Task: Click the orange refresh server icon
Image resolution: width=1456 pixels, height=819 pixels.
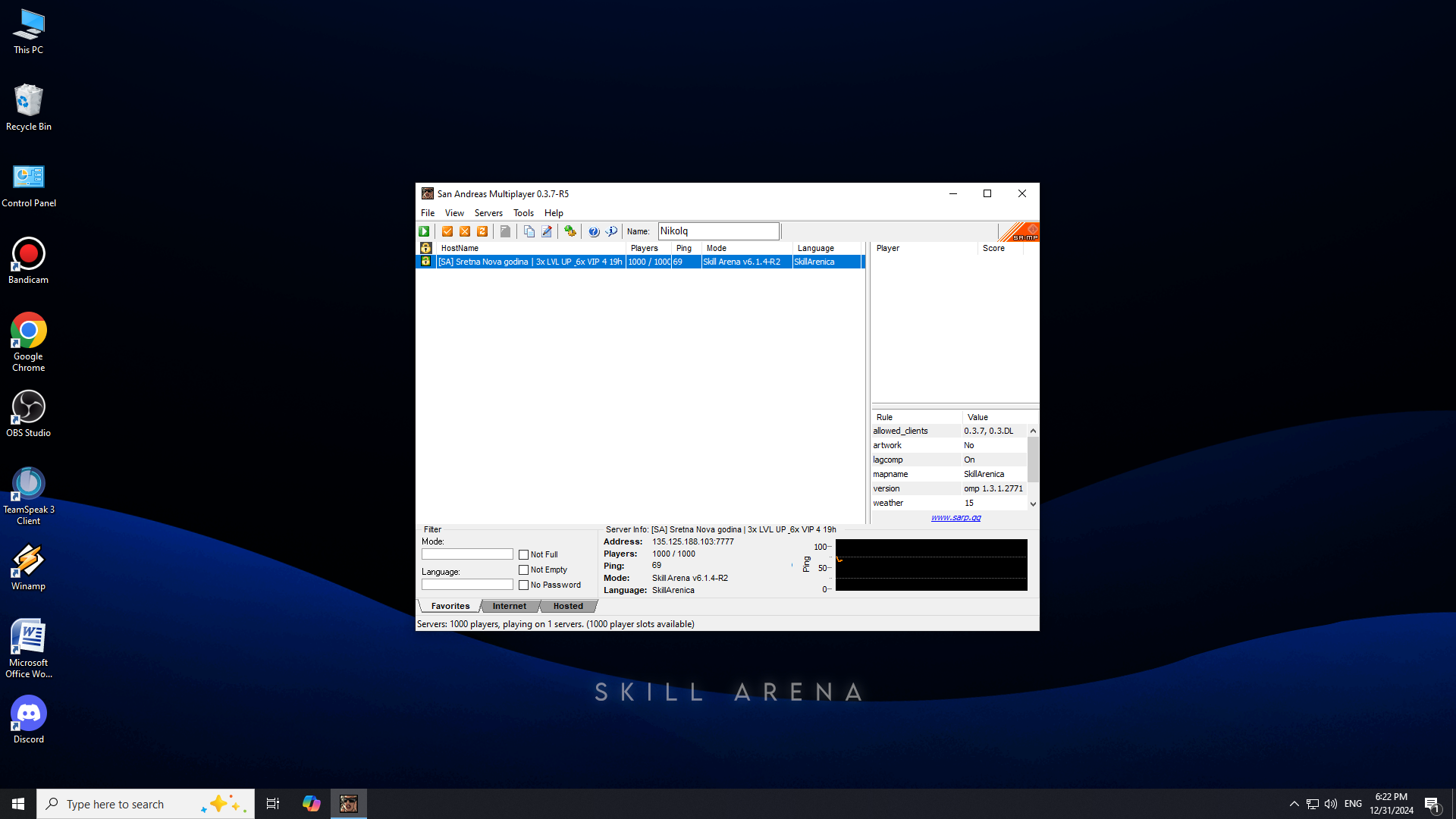Action: click(482, 231)
